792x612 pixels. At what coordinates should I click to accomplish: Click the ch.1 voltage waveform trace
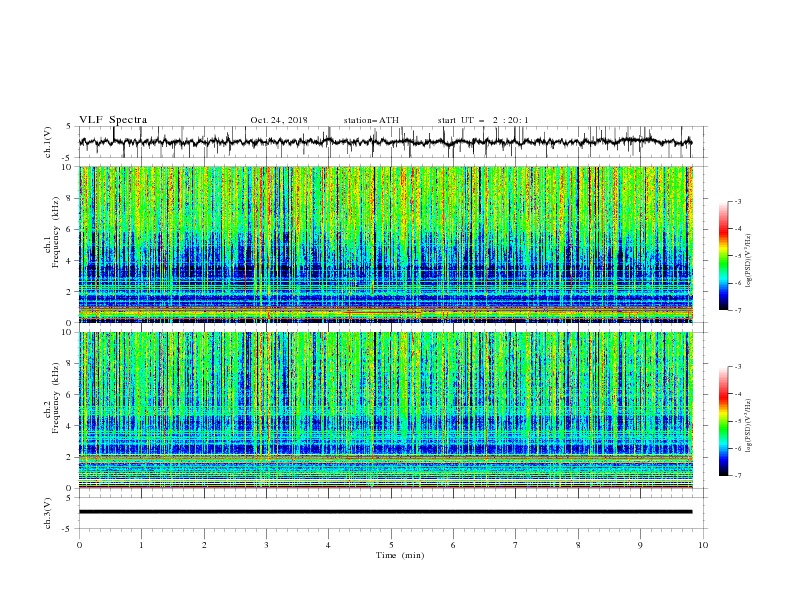coord(385,142)
